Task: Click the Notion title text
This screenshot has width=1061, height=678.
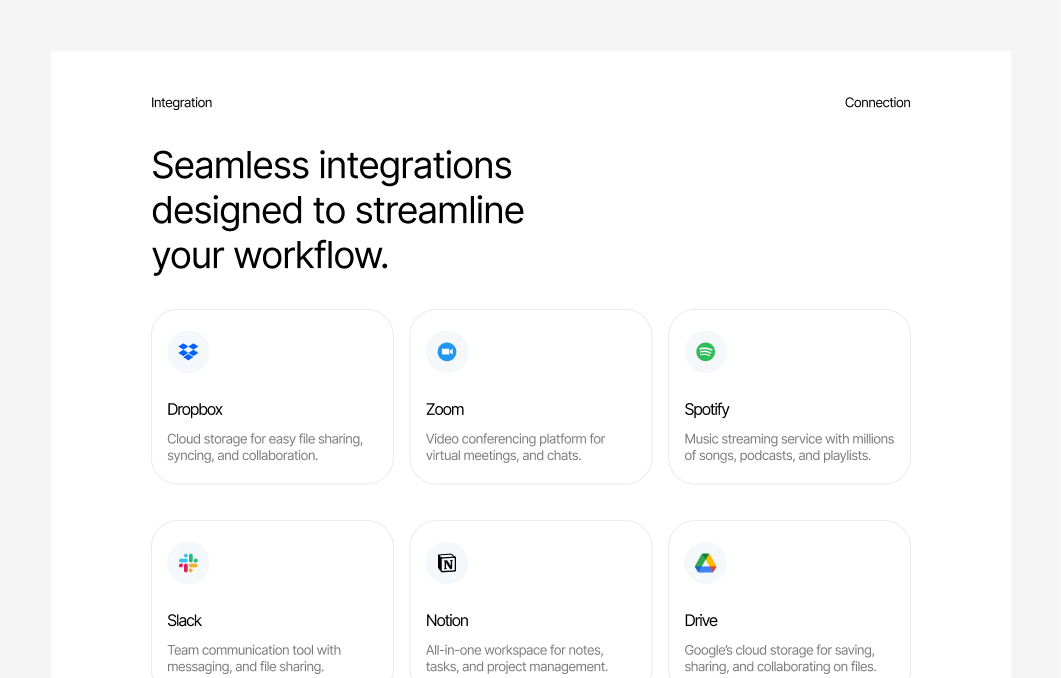Action: point(447,620)
